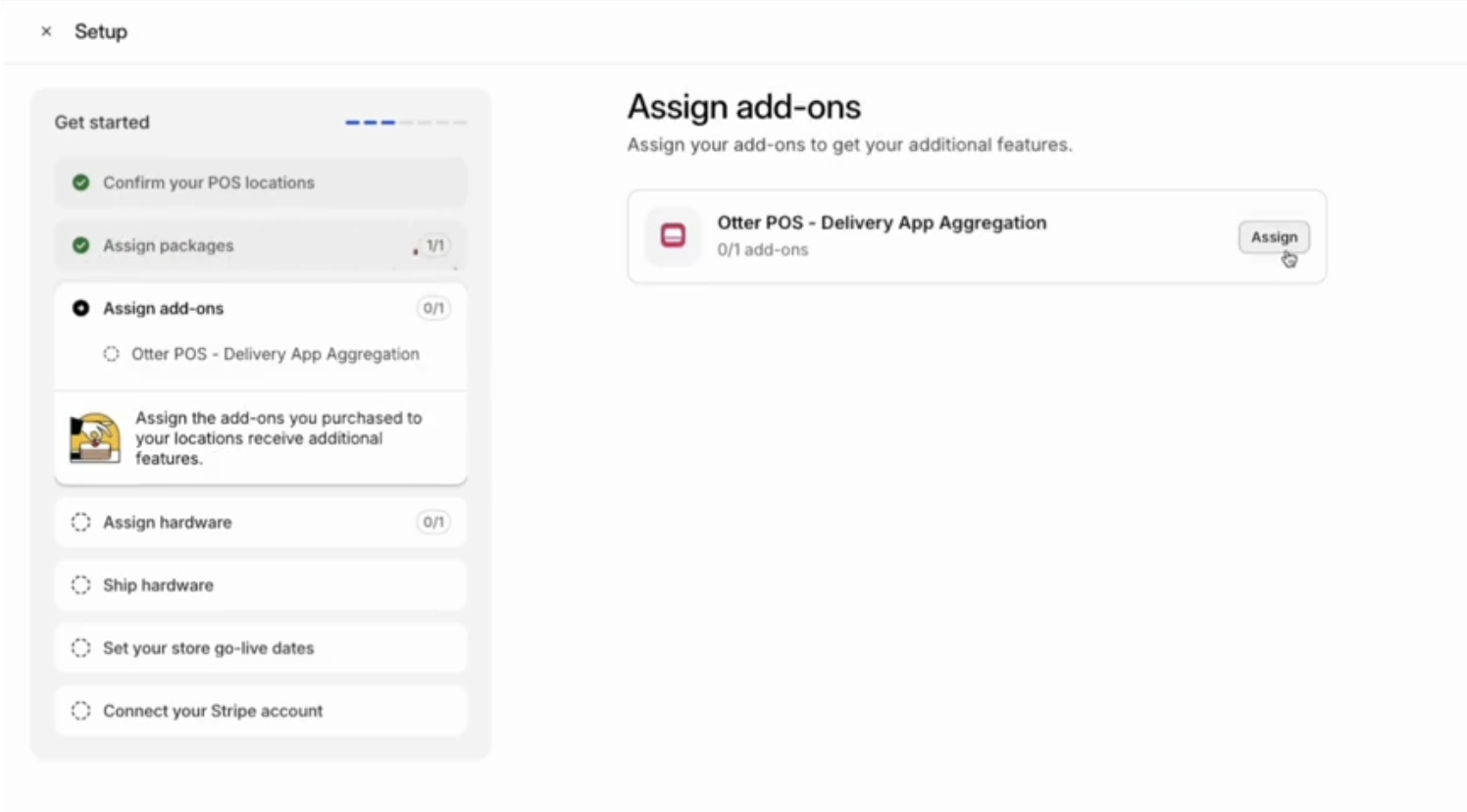Image resolution: width=1467 pixels, height=812 pixels.
Task: Select the Assign add-ons step
Action: (x=261, y=308)
